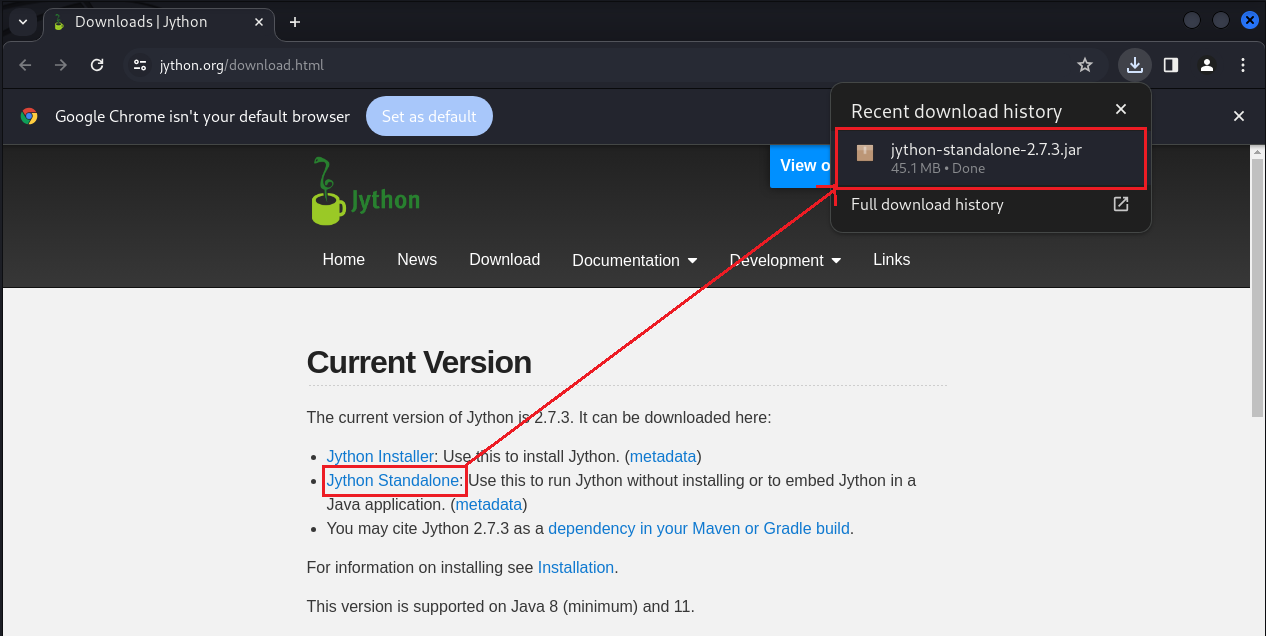Click the window maximize button
The image size is (1266, 636).
(x=1221, y=20)
